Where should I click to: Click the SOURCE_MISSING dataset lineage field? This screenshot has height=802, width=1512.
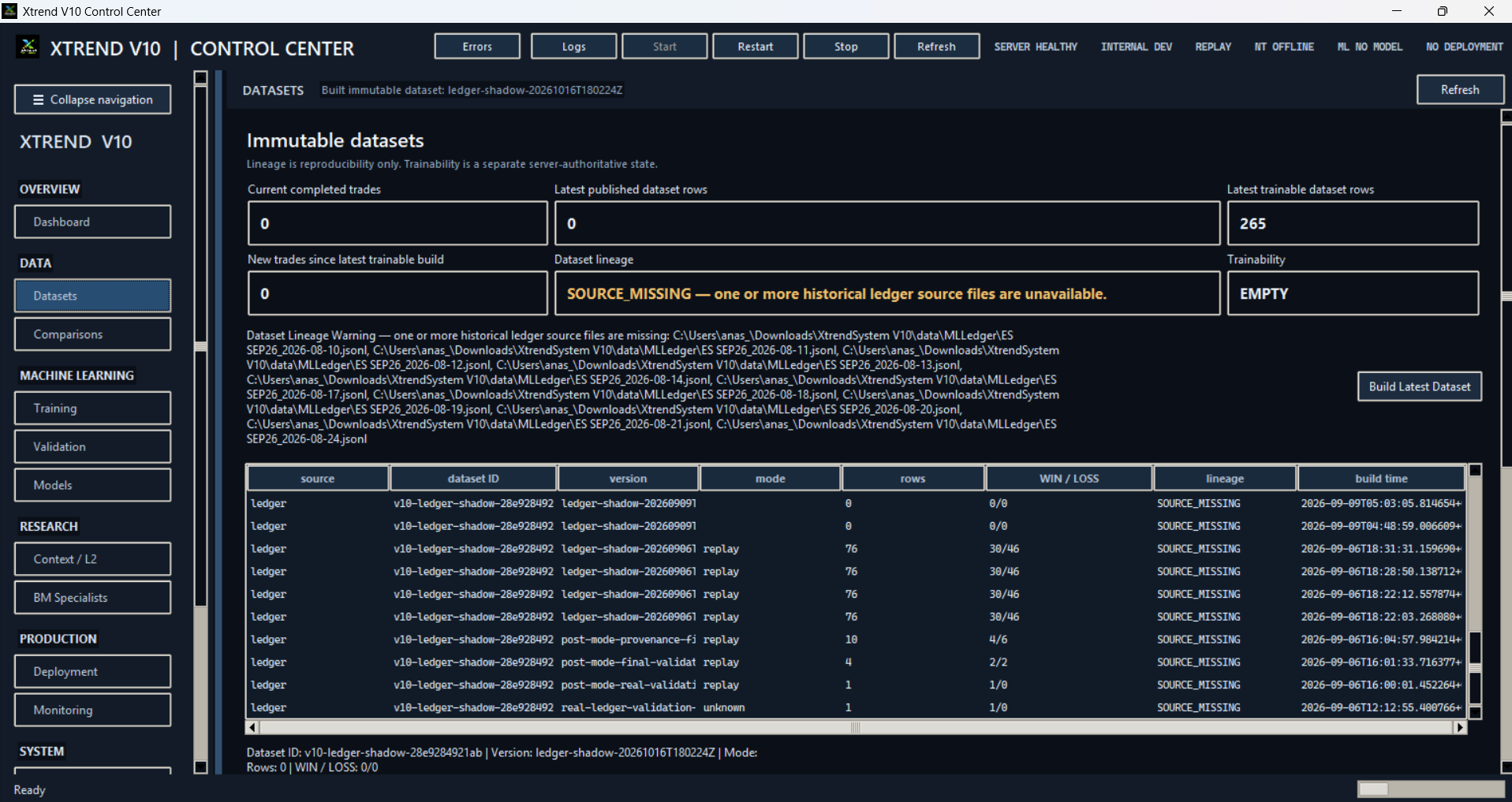pyautogui.click(x=887, y=293)
